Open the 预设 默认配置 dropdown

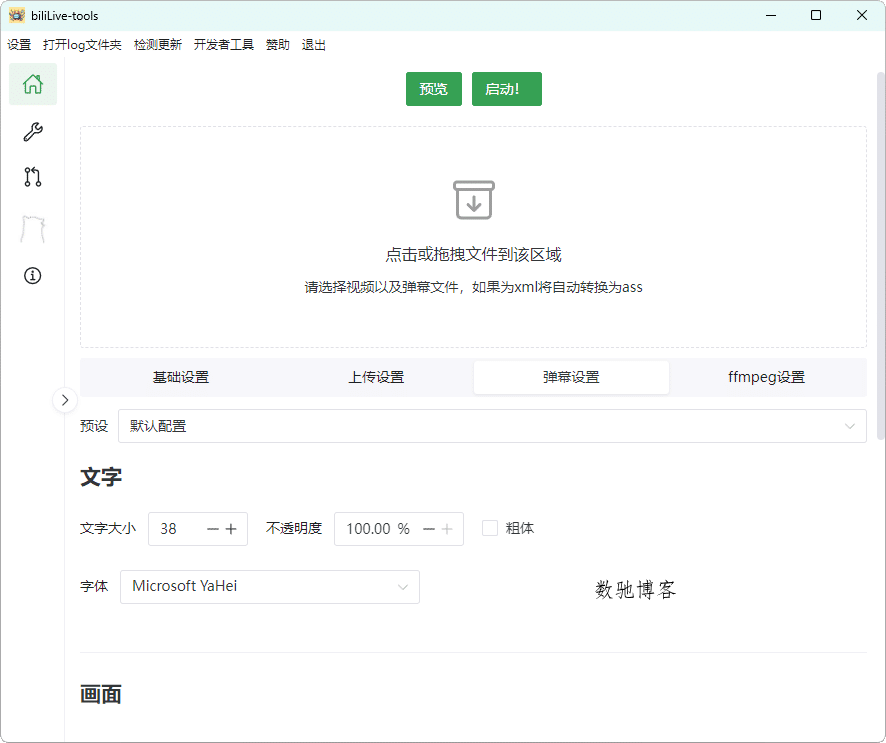[x=492, y=426]
